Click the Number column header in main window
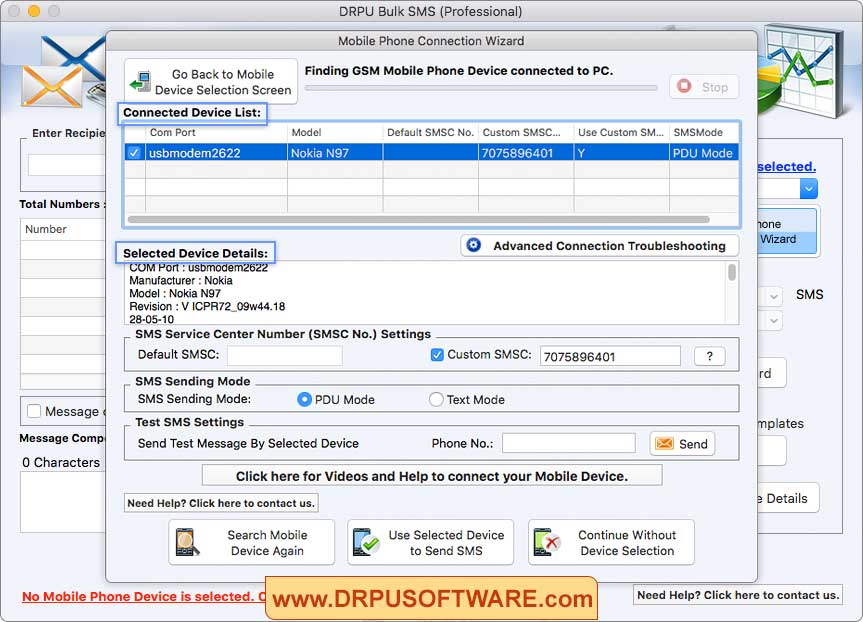 [63, 229]
